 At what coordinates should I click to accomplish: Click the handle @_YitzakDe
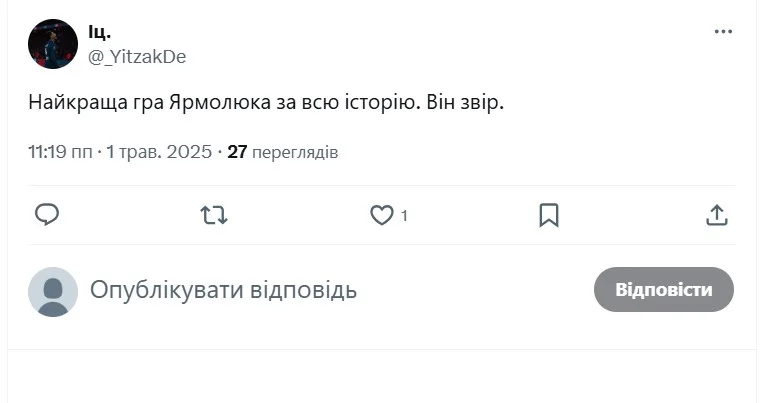click(x=137, y=57)
